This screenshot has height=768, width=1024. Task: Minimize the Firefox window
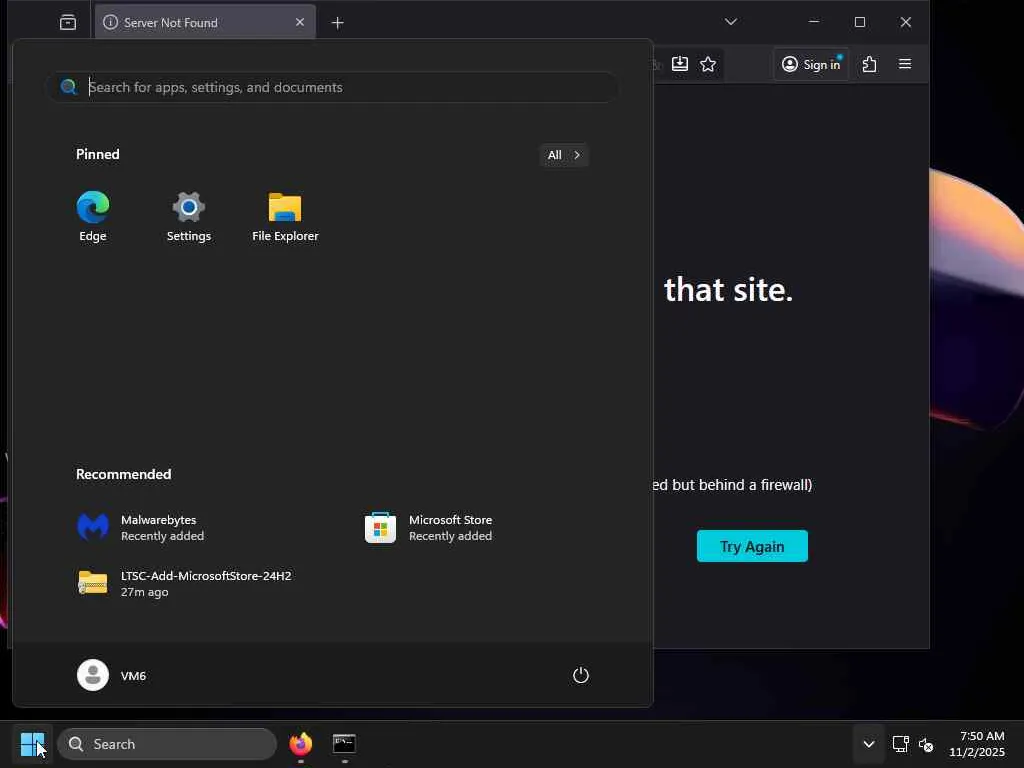814,22
